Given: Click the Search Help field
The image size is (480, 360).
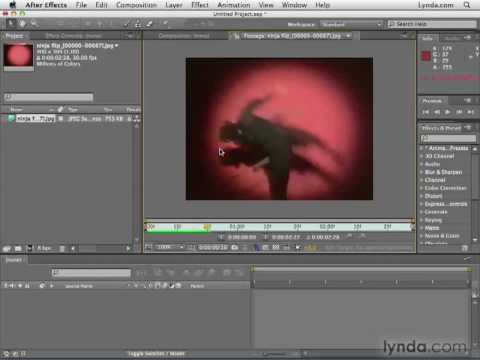Looking at the screenshot, I should coord(432,24).
